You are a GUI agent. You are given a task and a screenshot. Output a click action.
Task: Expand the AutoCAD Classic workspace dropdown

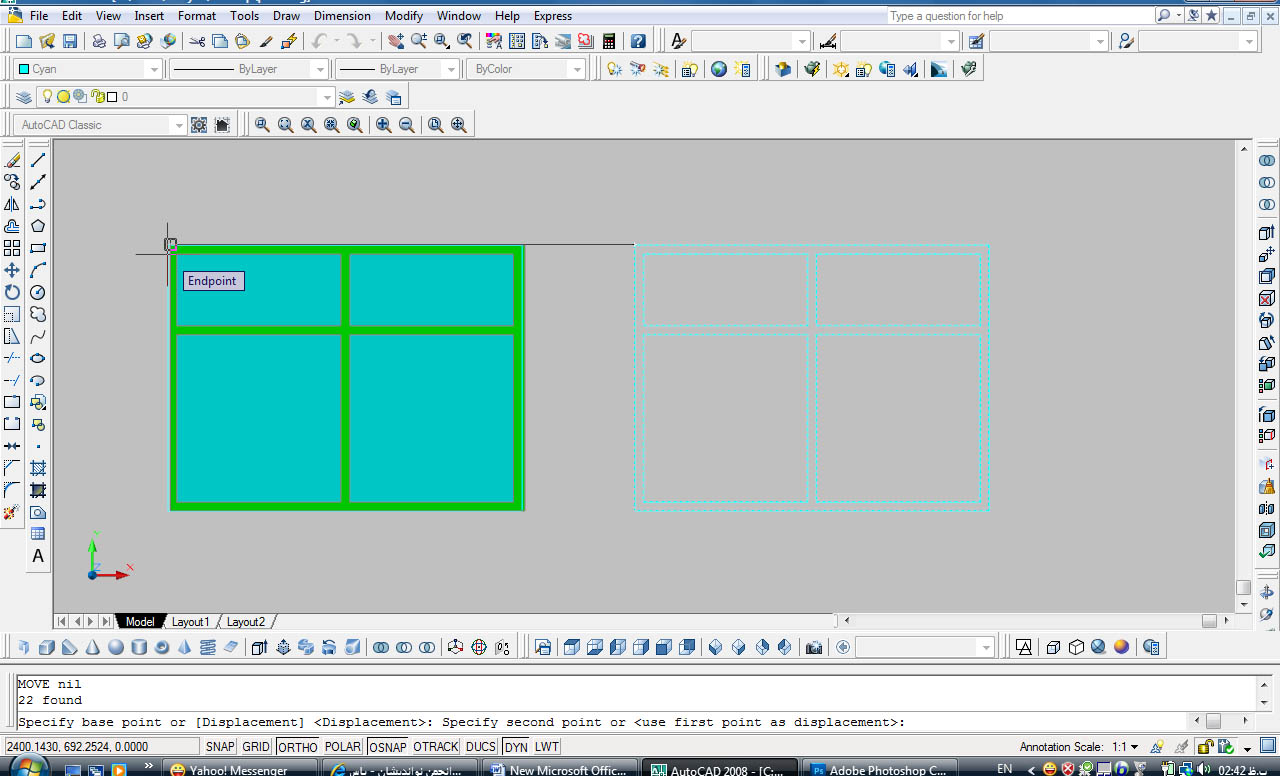[179, 125]
